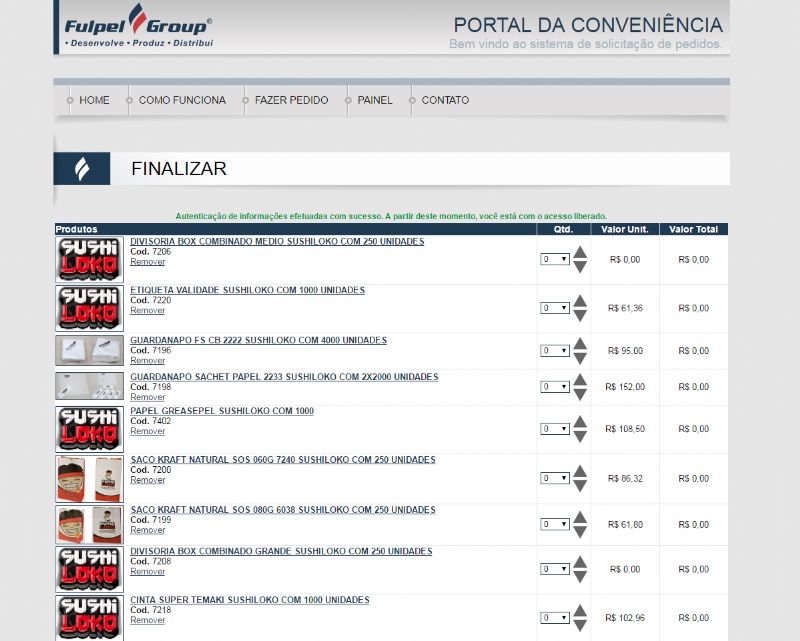Increase quantity for Divisoria Box Combinado Medio

[x=580, y=252]
